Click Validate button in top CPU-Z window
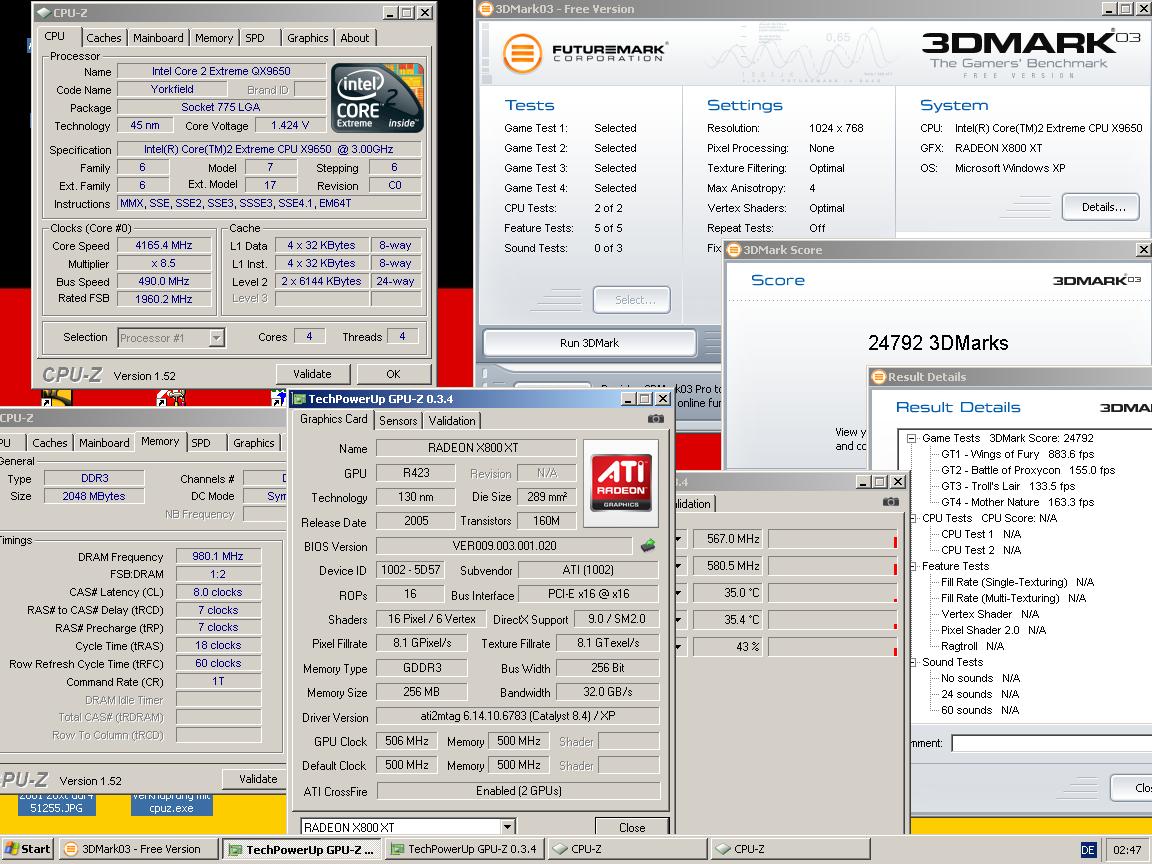The height and width of the screenshot is (864, 1152). (x=312, y=374)
